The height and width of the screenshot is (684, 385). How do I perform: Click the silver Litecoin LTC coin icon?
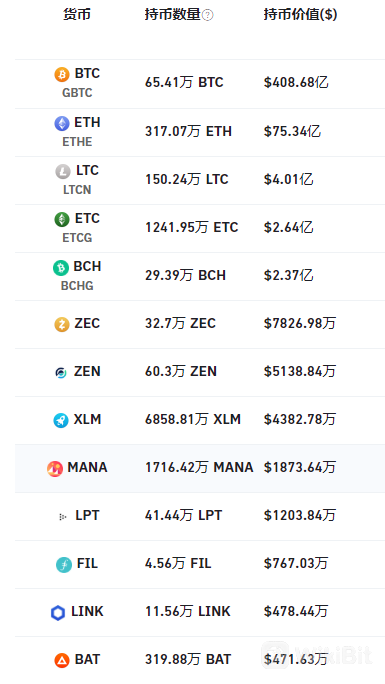click(x=63, y=171)
